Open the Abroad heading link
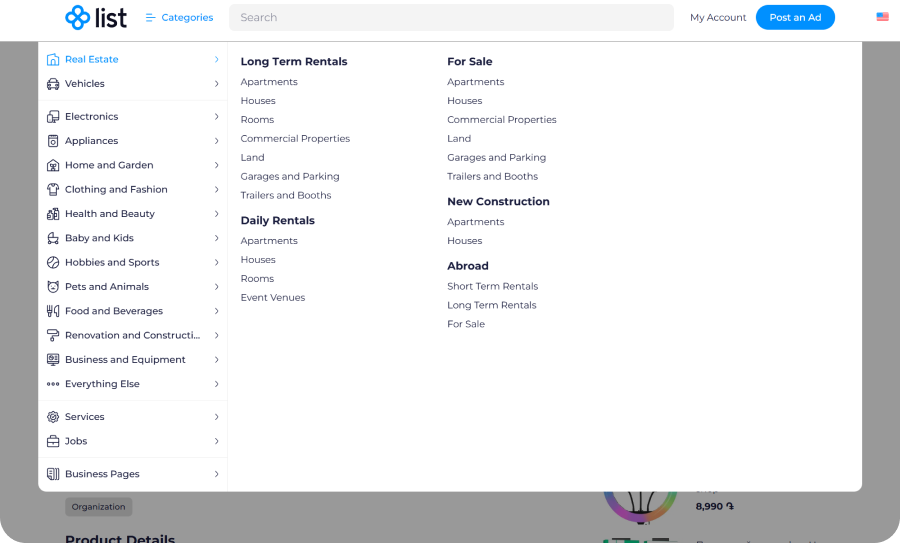 [x=468, y=266]
